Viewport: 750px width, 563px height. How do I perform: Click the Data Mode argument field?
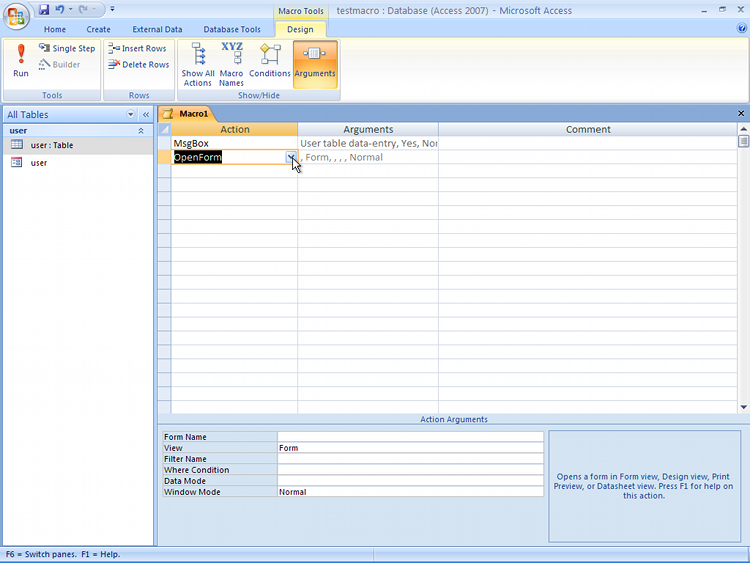point(410,481)
